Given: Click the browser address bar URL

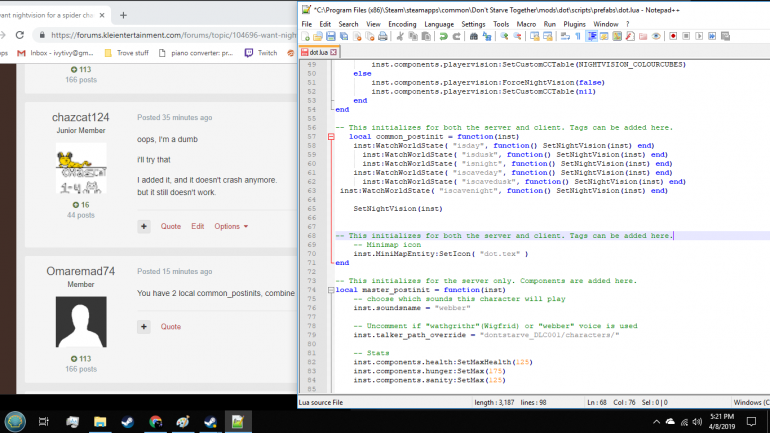Looking at the screenshot, I should 160,35.
